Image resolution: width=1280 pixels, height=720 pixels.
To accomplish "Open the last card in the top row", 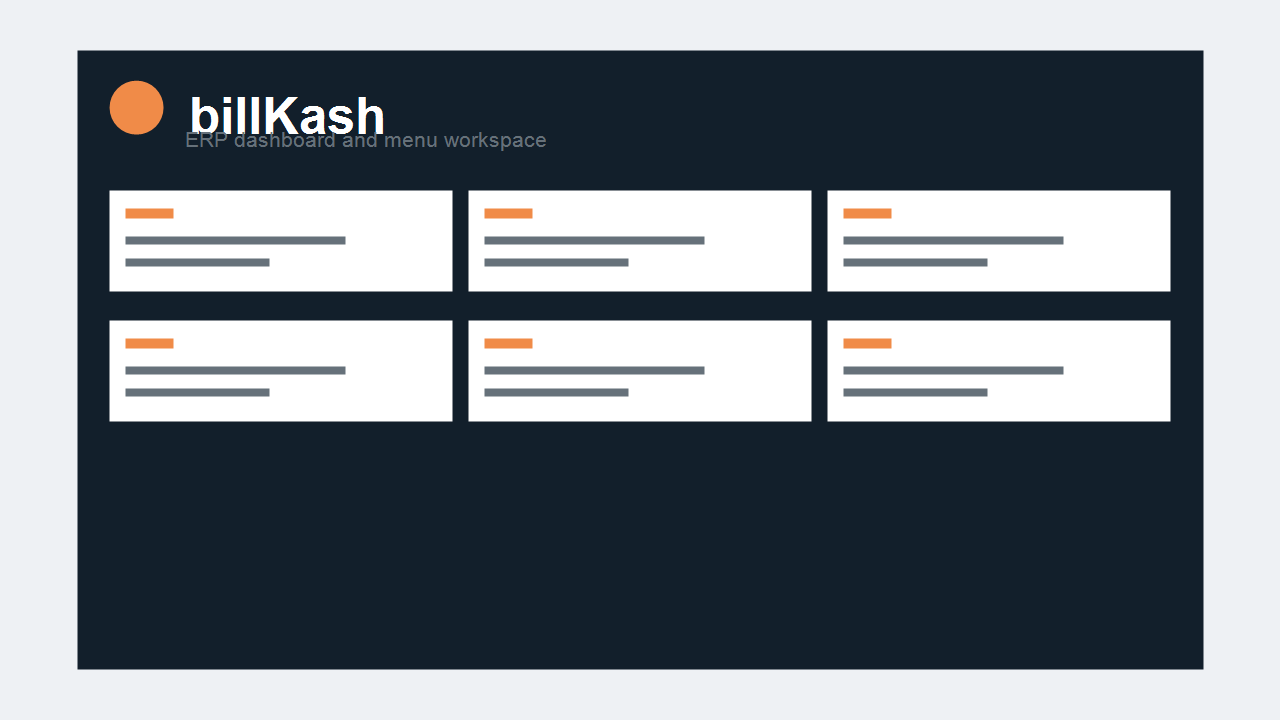I will [x=999, y=241].
